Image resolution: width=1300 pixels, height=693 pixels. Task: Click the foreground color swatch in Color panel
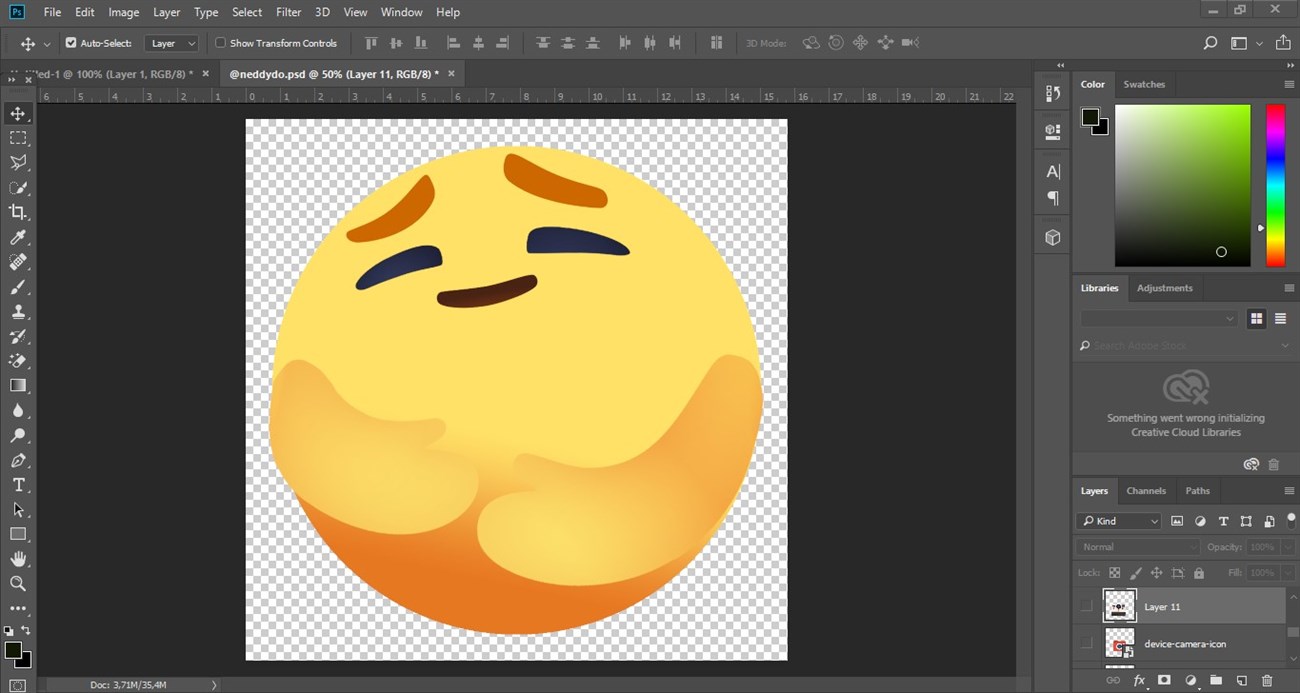1090,118
